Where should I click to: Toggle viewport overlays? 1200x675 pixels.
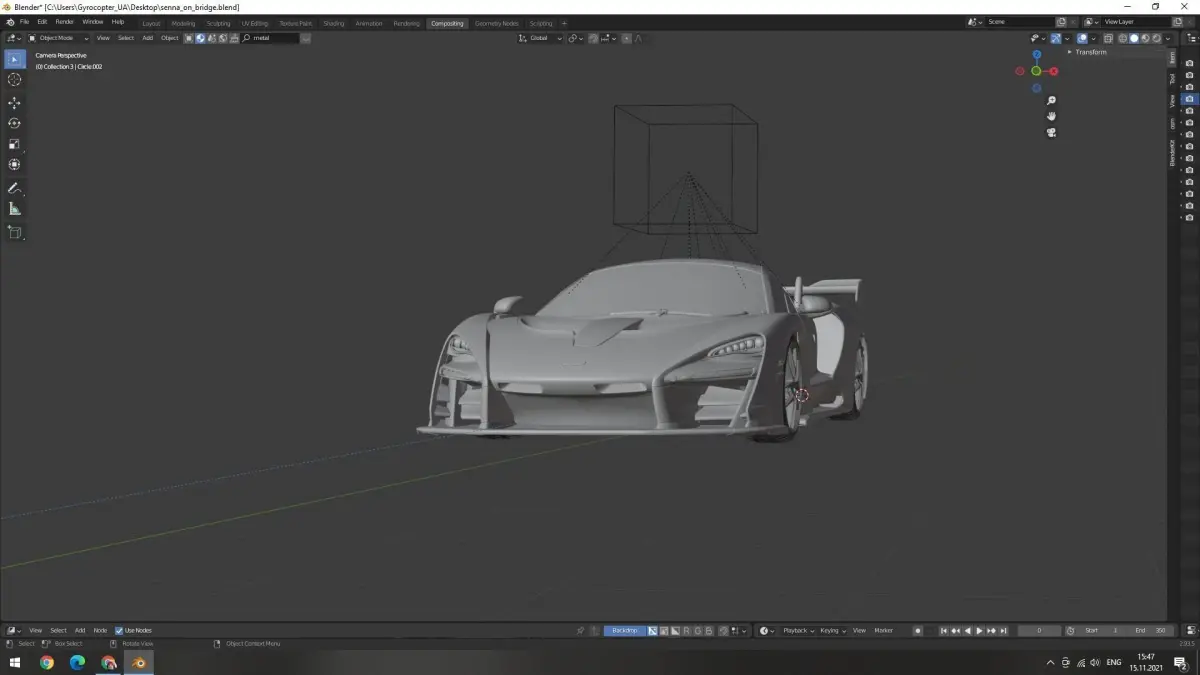coord(1082,38)
